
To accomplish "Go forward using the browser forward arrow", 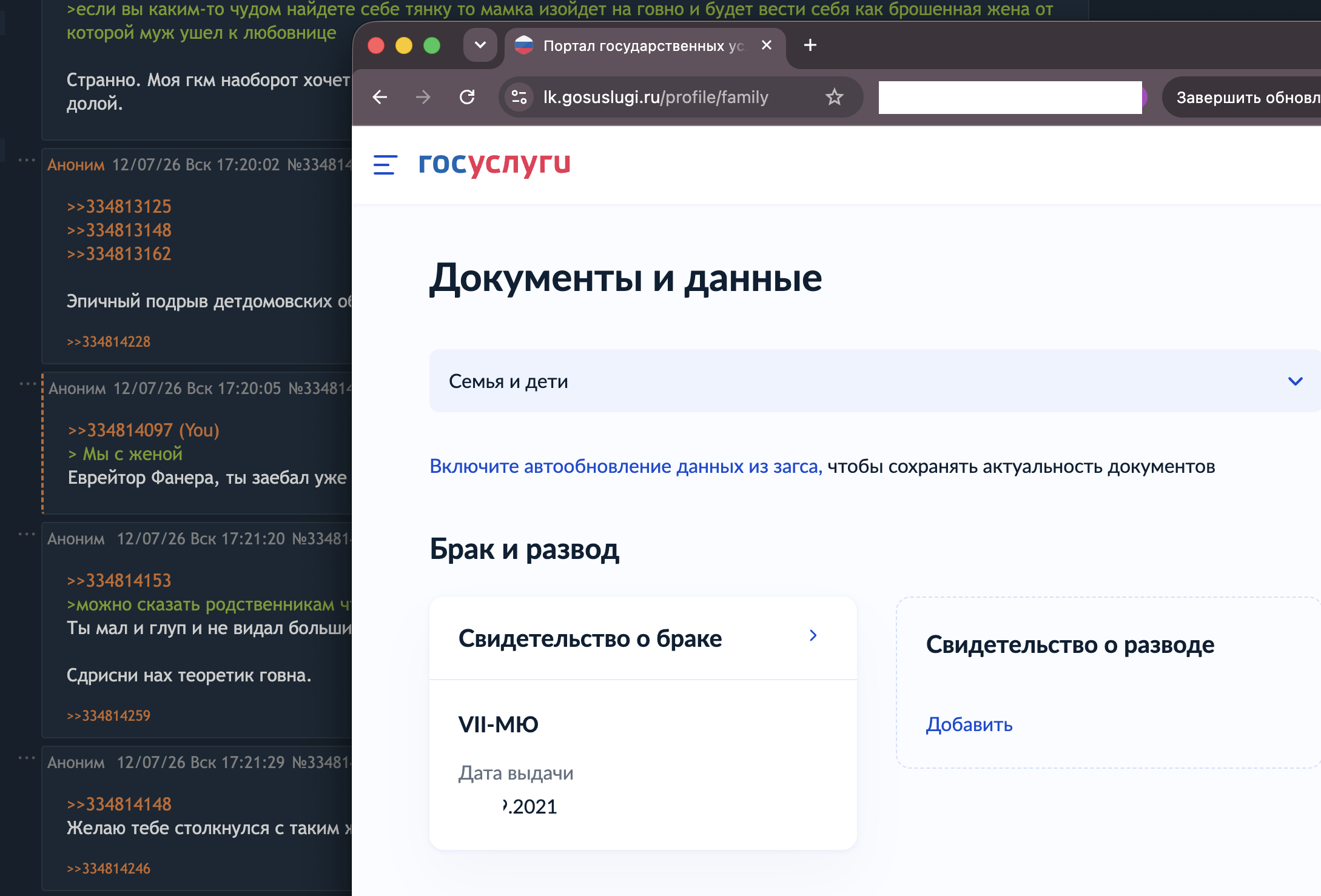I will [x=423, y=97].
